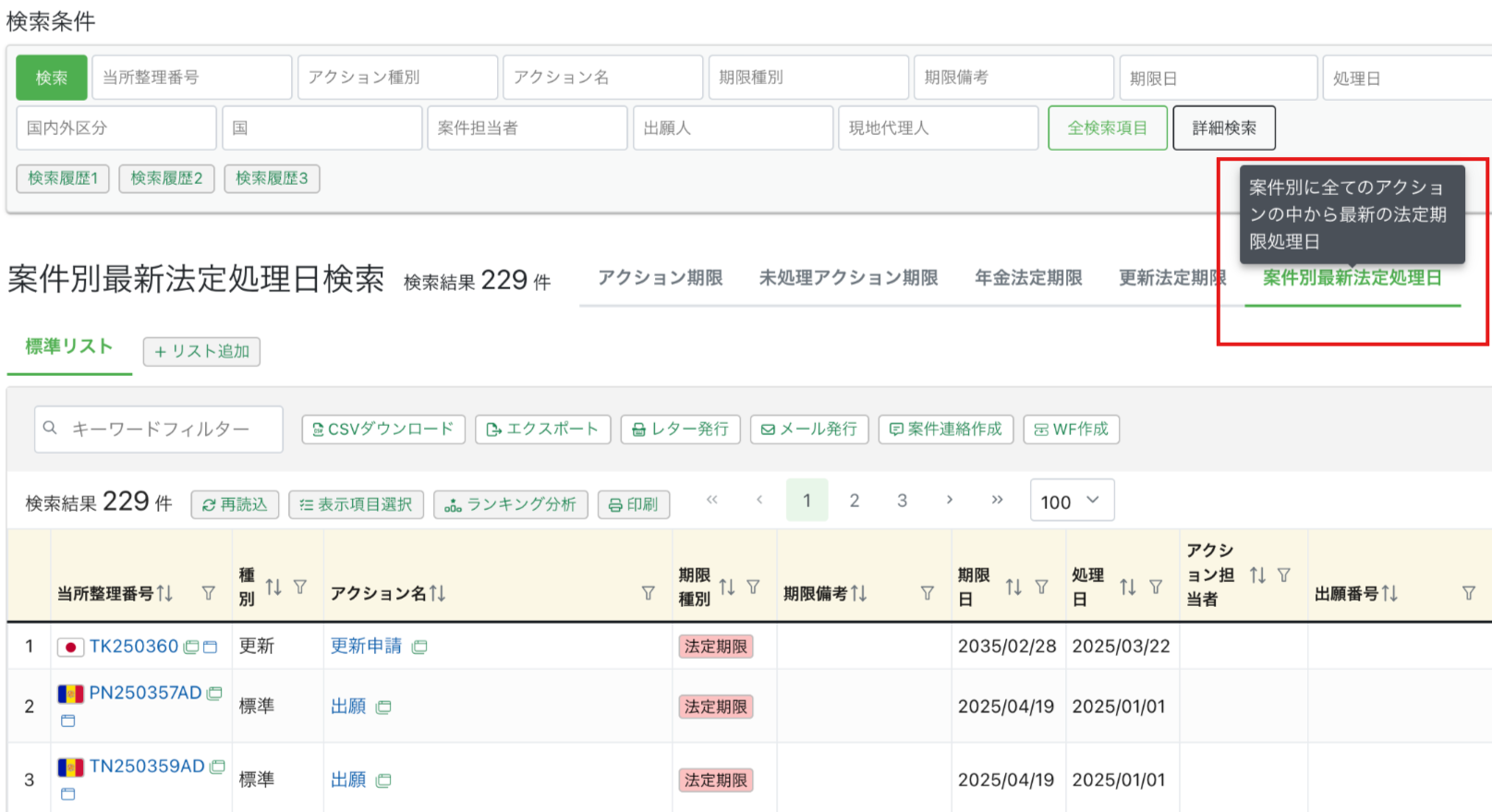Focus the 期限日 search field
This screenshot has height=812, width=1492.
(1219, 78)
